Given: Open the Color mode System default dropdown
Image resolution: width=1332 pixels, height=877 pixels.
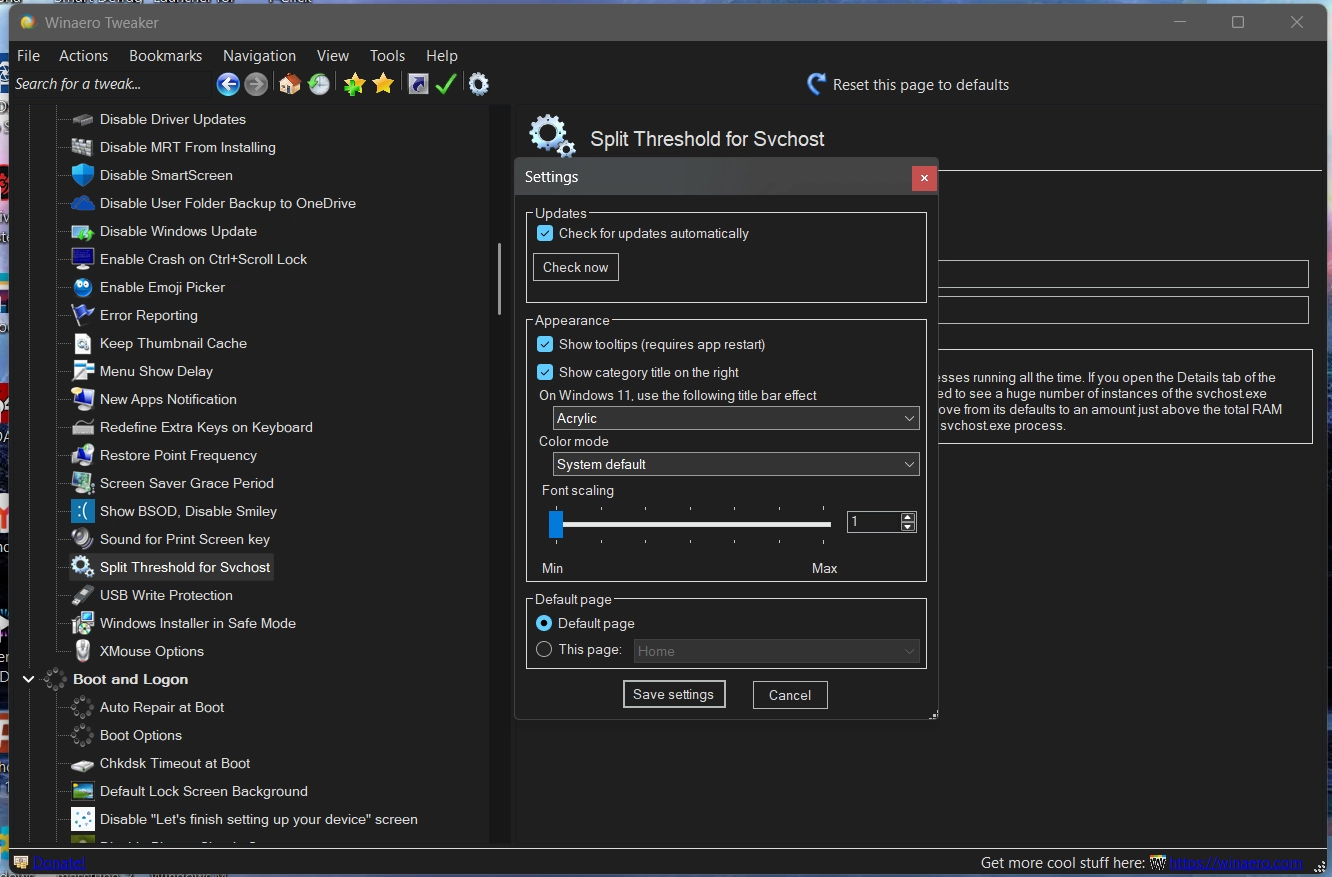Looking at the screenshot, I should pyautogui.click(x=735, y=464).
